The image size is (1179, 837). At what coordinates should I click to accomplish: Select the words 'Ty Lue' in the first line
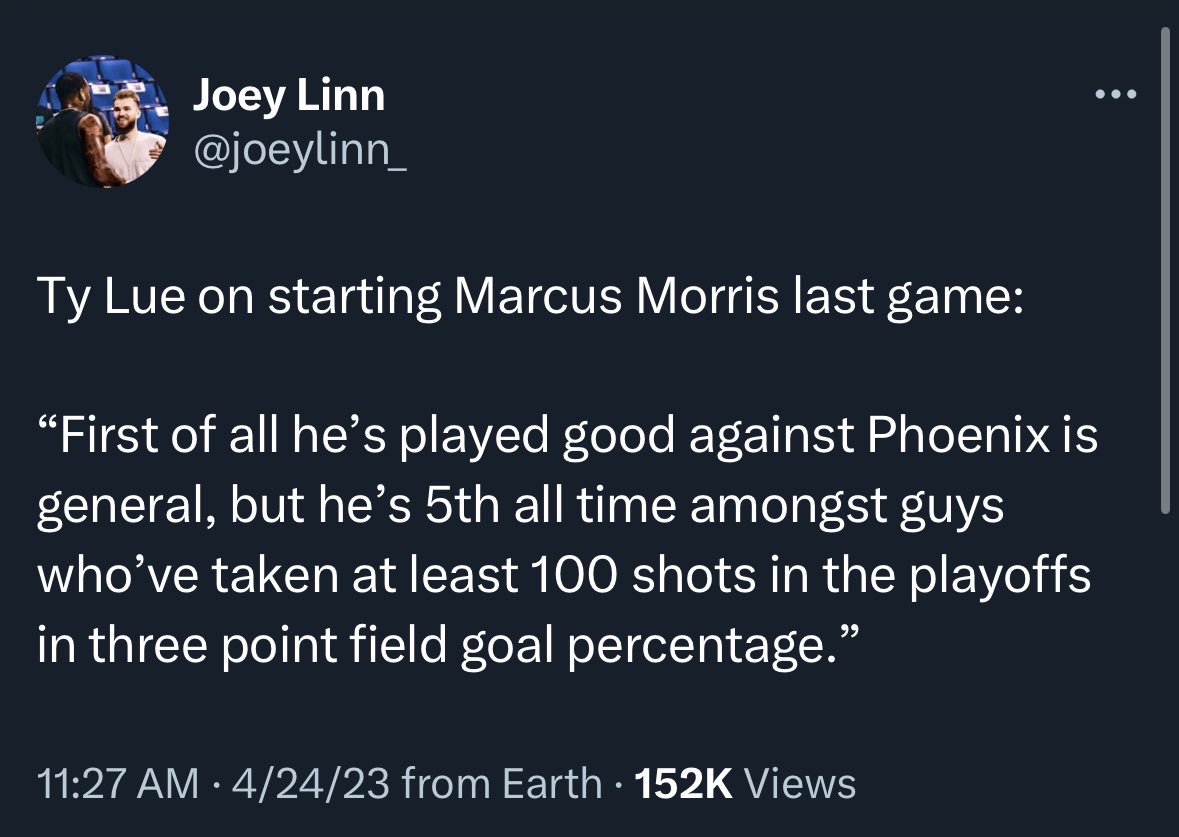coord(111,297)
